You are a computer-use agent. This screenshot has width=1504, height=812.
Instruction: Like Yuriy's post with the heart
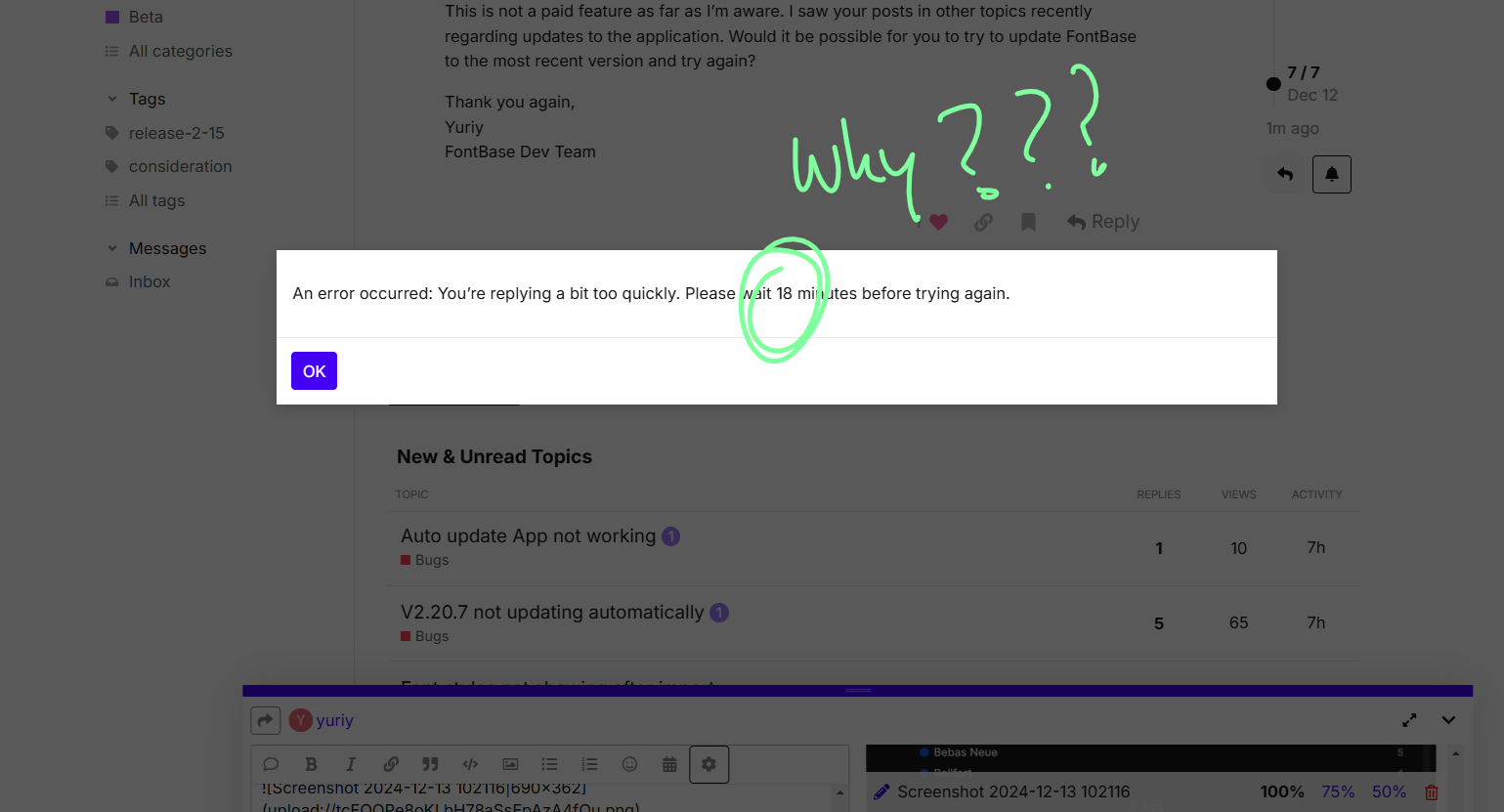pos(938,222)
